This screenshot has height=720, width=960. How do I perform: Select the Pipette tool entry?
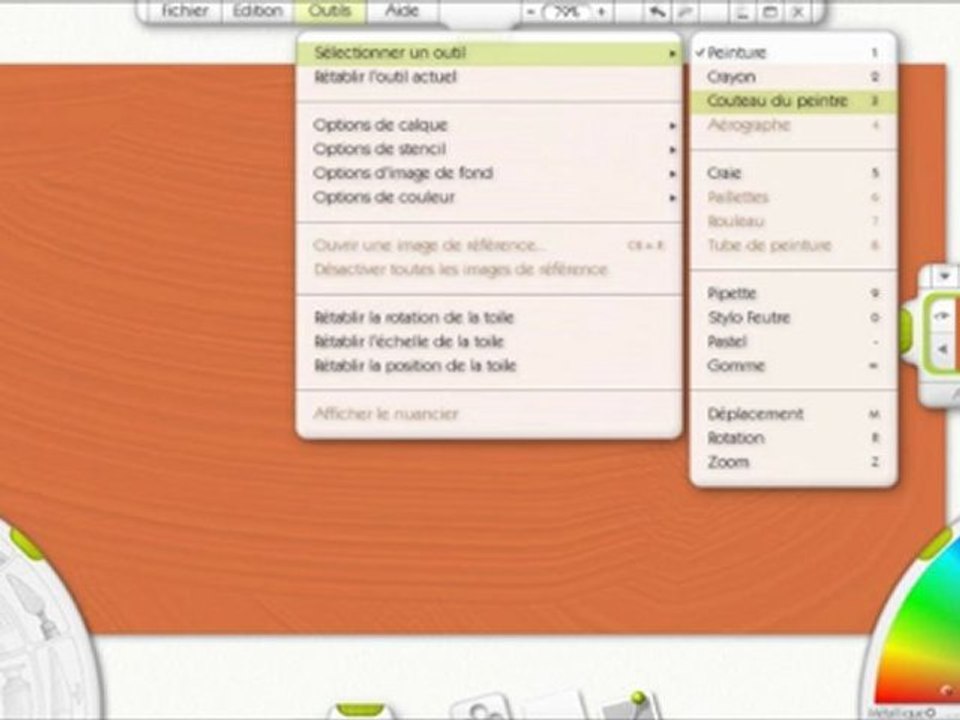[793, 293]
